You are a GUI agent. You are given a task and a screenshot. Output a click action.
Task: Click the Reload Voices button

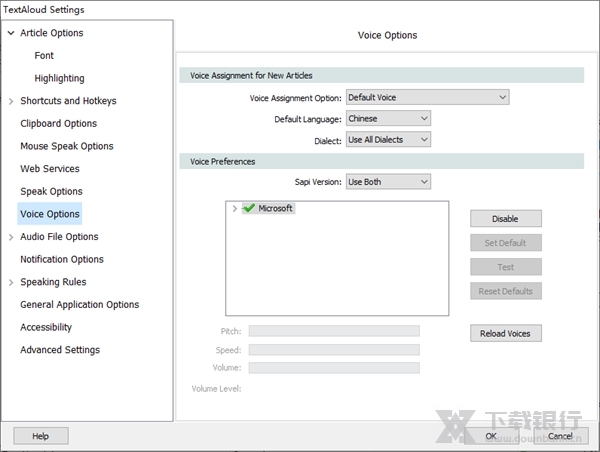tap(505, 333)
